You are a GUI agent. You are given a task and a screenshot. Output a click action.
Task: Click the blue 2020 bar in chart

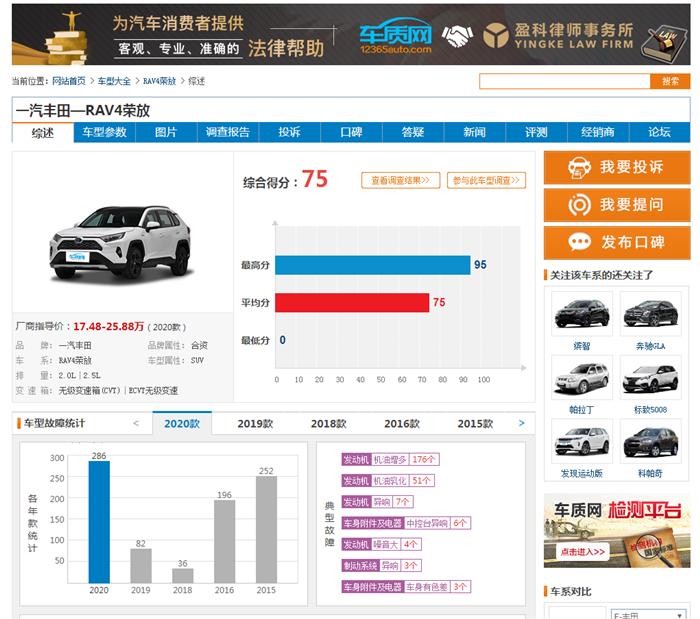tap(99, 522)
